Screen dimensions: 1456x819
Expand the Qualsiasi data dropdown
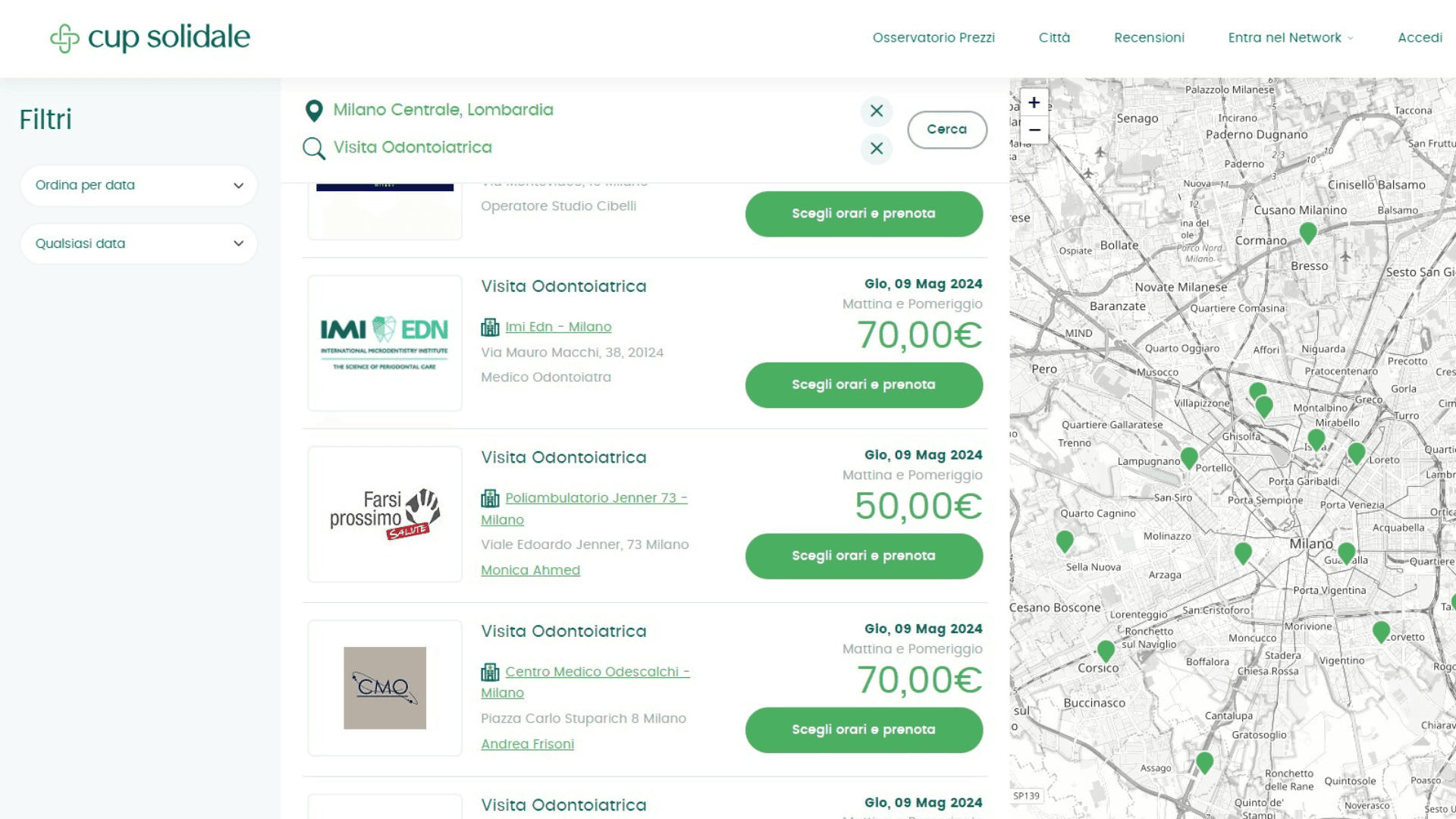click(139, 244)
